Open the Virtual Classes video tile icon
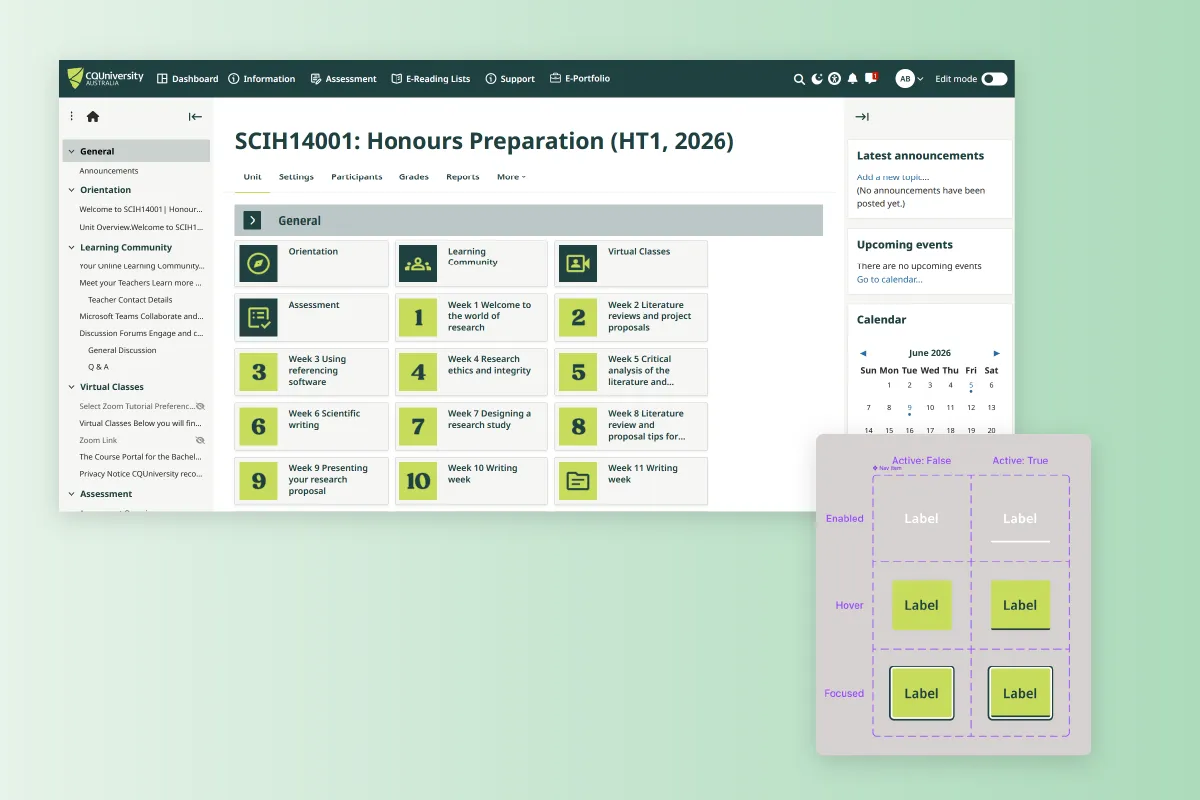 point(578,263)
